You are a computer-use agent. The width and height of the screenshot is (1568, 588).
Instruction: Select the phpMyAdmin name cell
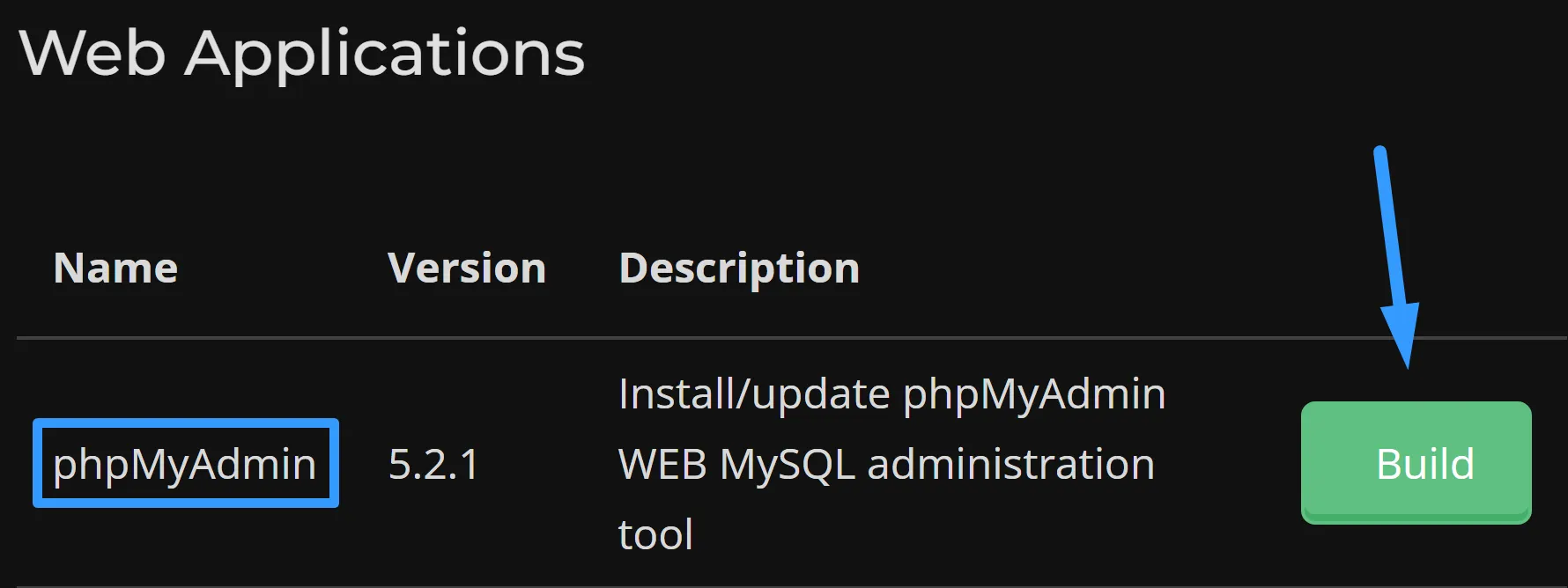185,464
